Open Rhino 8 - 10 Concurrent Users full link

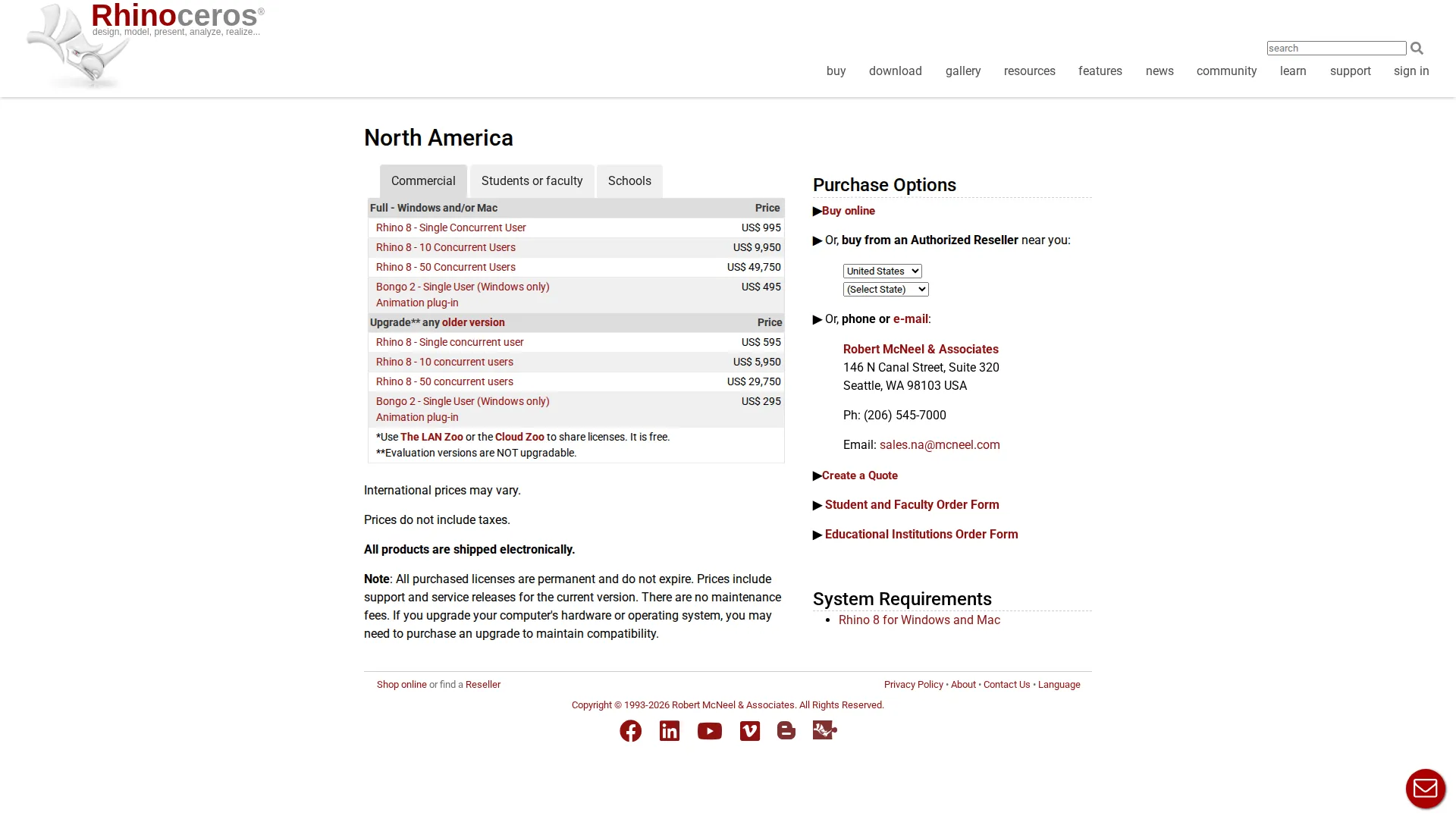[x=445, y=247]
